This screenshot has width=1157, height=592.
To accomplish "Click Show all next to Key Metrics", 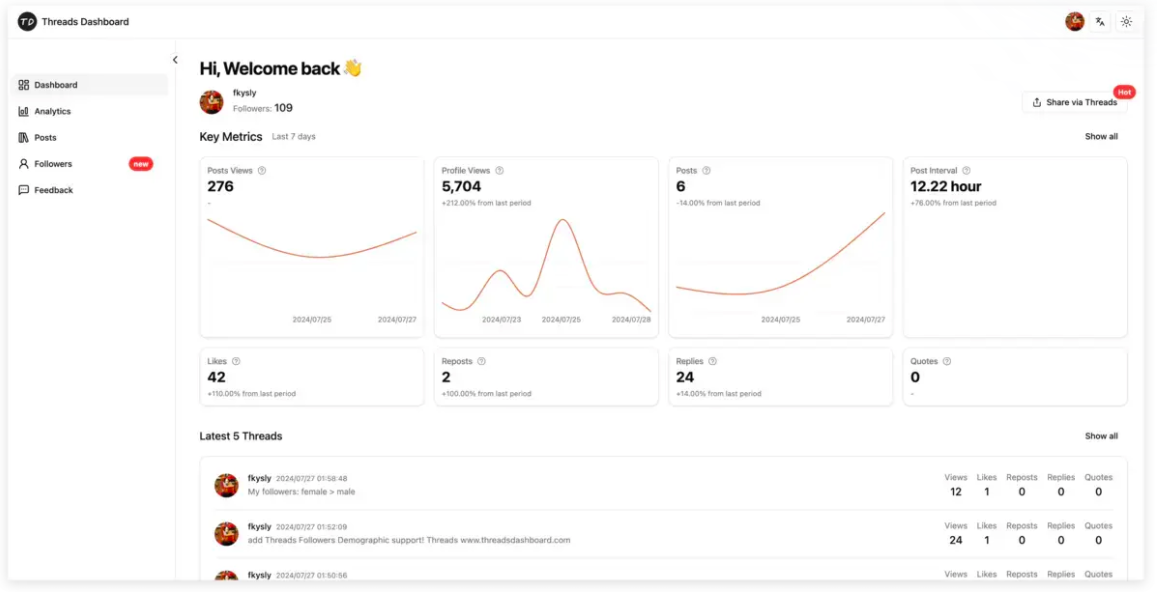I will pos(1100,136).
